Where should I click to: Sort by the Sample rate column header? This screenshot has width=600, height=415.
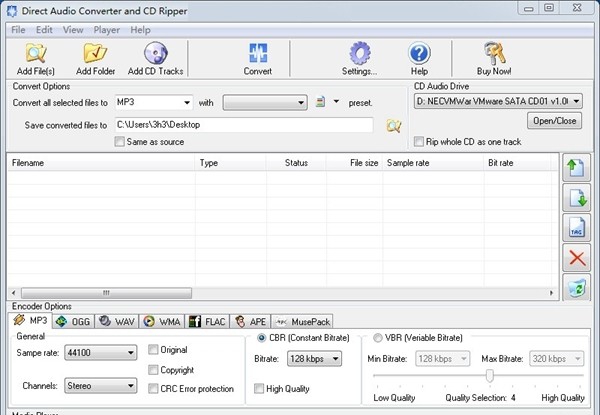point(433,163)
